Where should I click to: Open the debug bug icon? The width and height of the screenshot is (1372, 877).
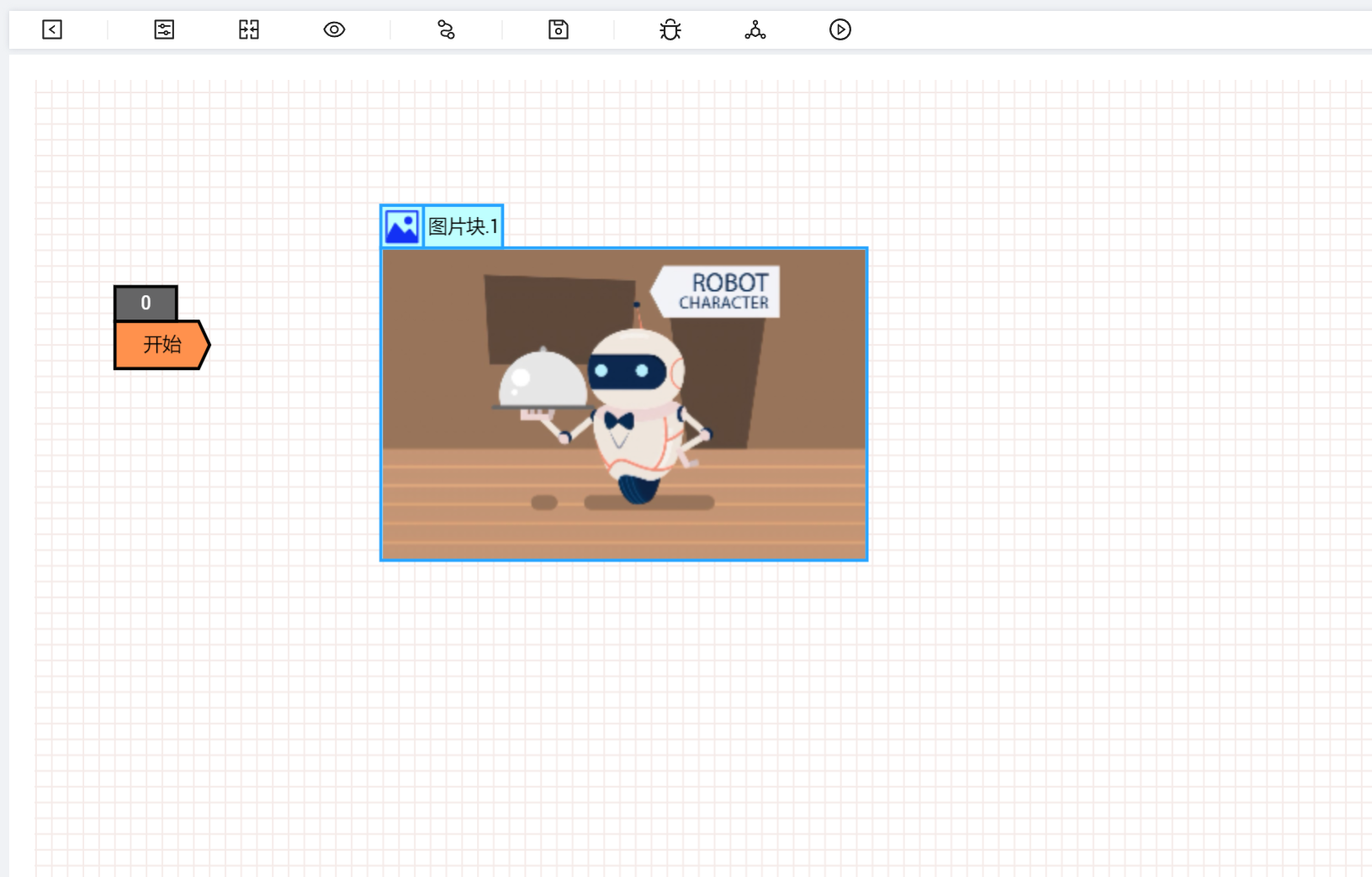(670, 30)
